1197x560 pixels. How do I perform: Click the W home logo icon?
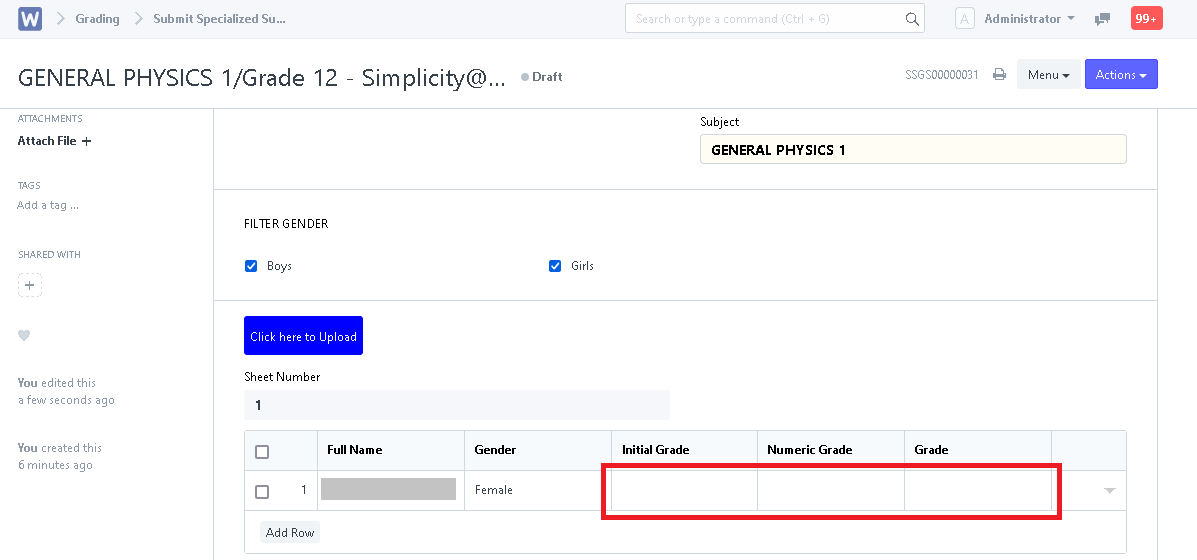(x=30, y=19)
